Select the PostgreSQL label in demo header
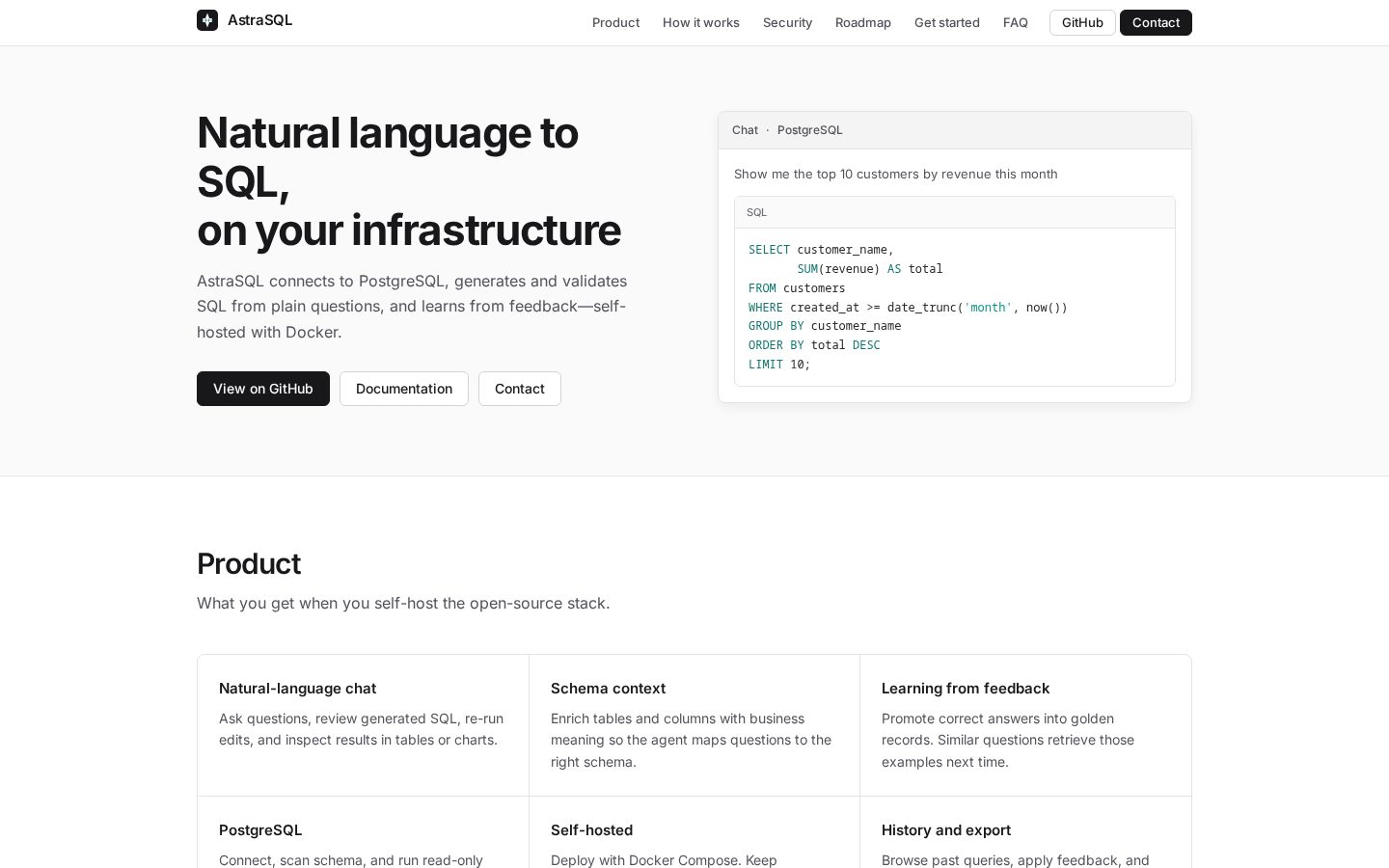Screen dimensions: 1389x868 pyautogui.click(x=810, y=130)
